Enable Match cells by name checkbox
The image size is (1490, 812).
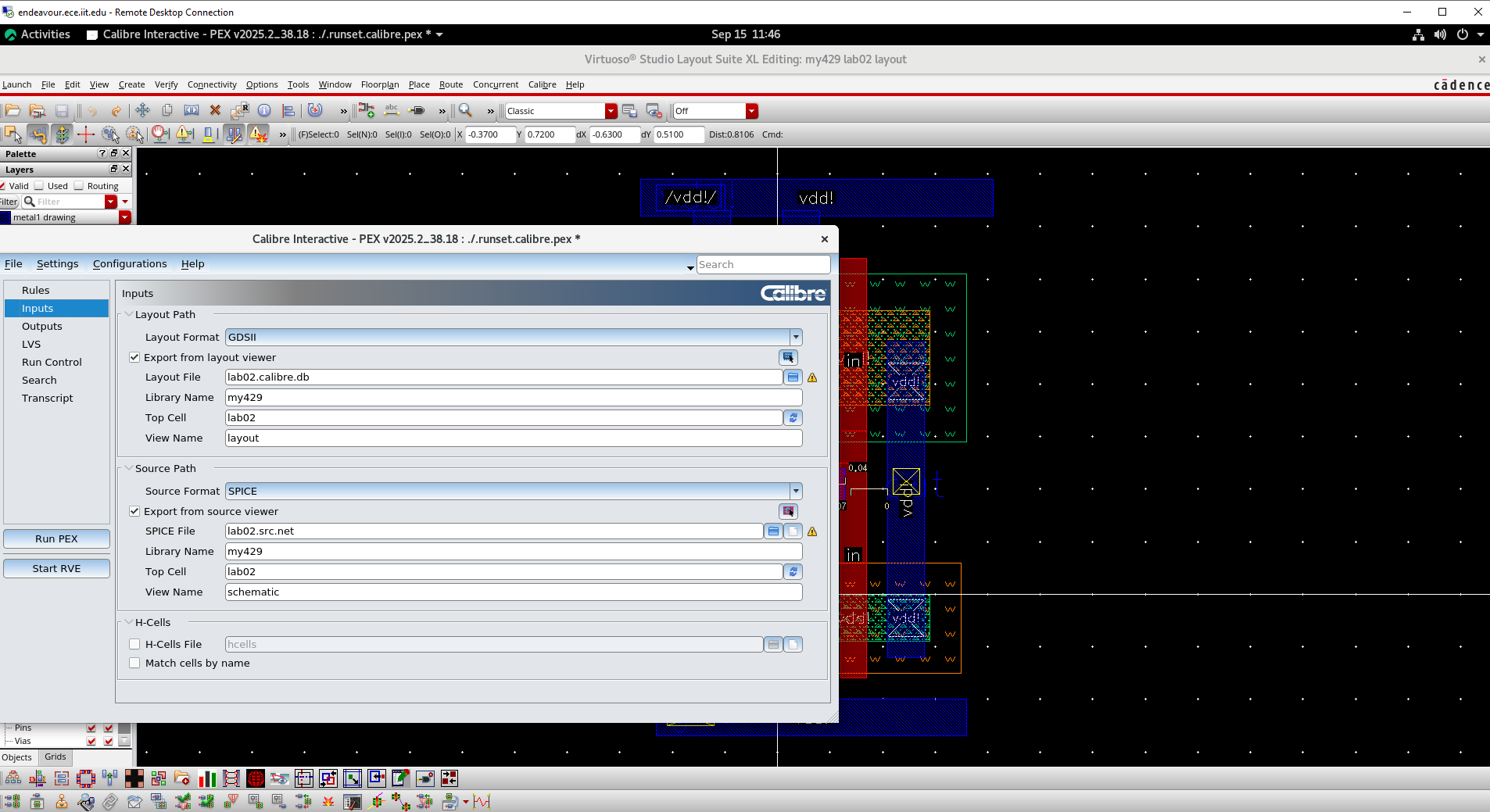(x=134, y=663)
